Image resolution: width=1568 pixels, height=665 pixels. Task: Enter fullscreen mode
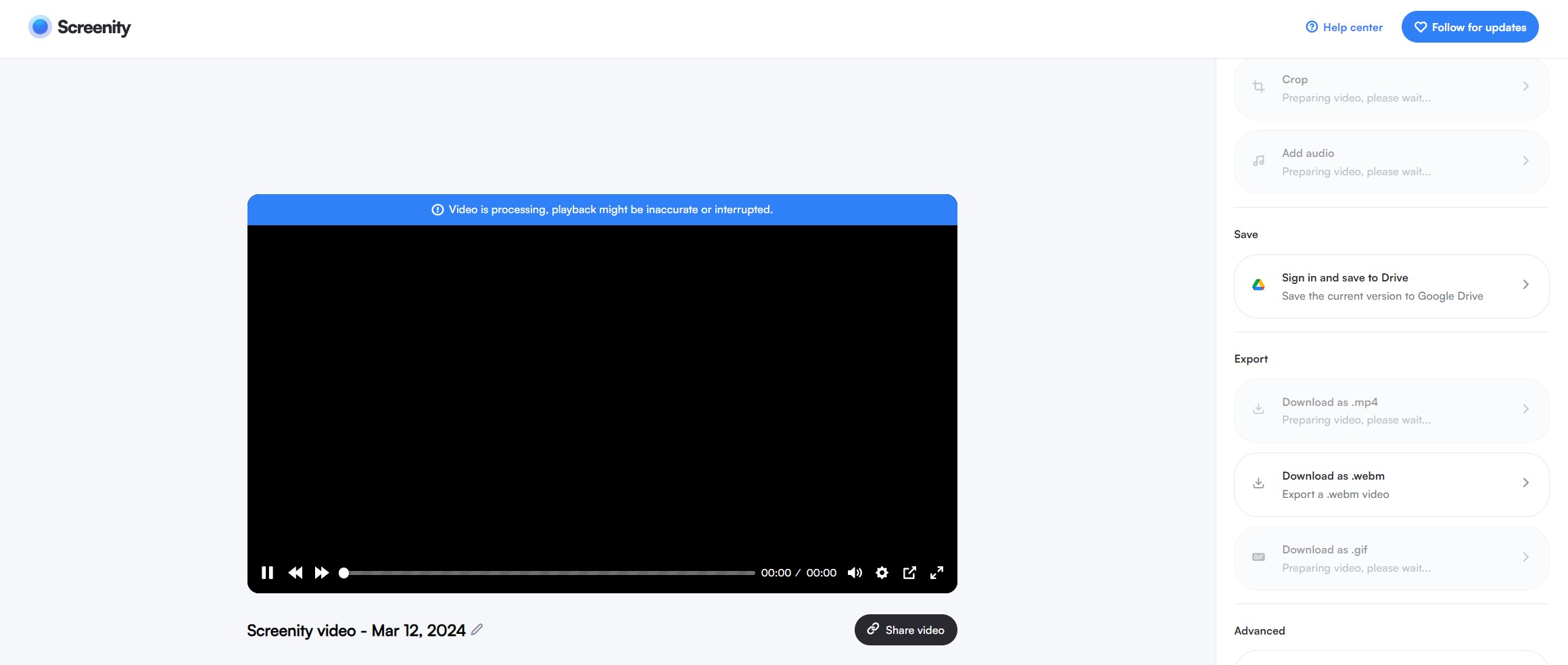[936, 572]
